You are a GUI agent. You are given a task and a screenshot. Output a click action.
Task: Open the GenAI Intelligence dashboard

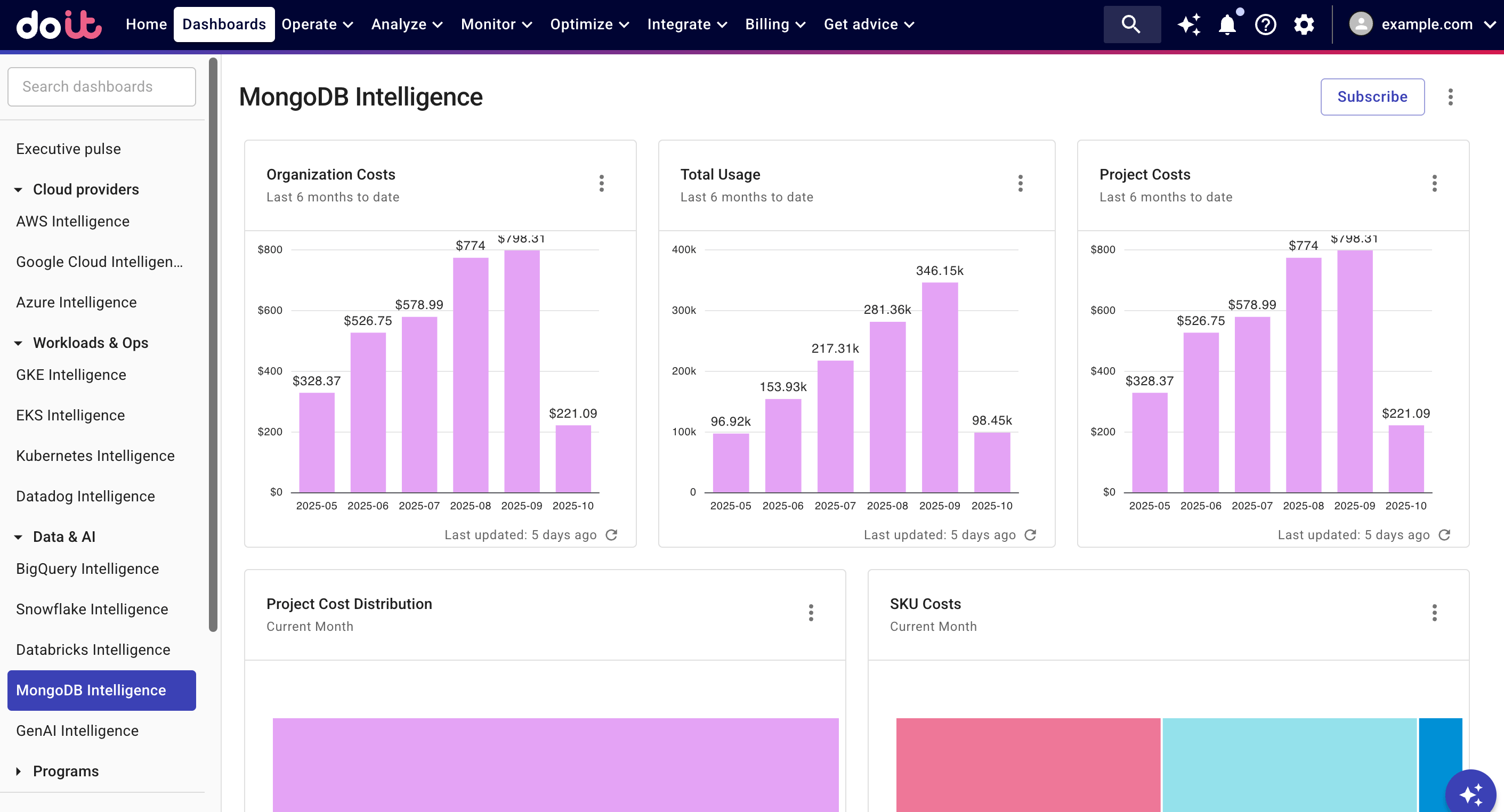(77, 730)
